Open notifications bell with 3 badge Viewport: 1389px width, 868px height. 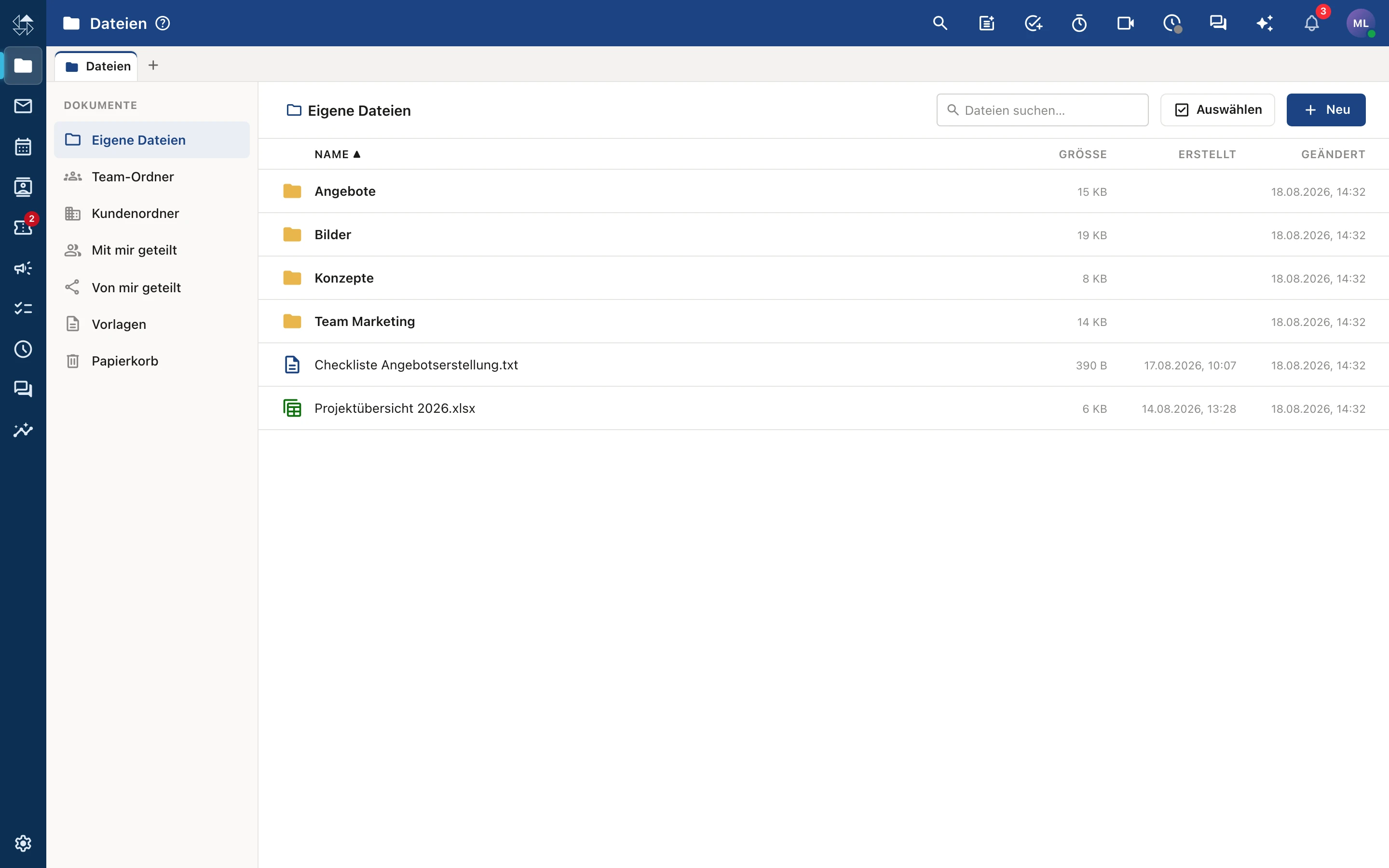pyautogui.click(x=1311, y=24)
